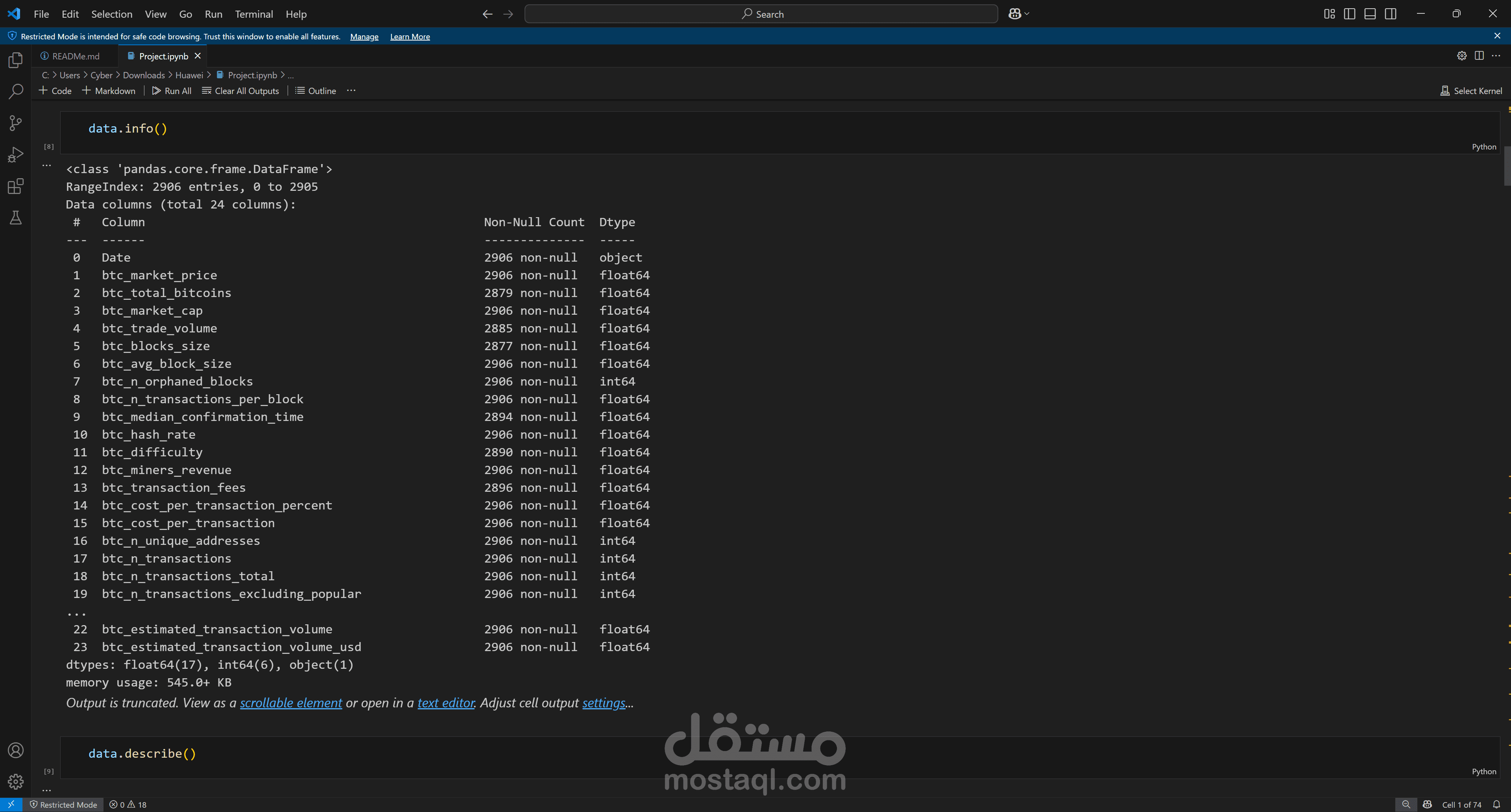Open the scrollable element link

[290, 703]
